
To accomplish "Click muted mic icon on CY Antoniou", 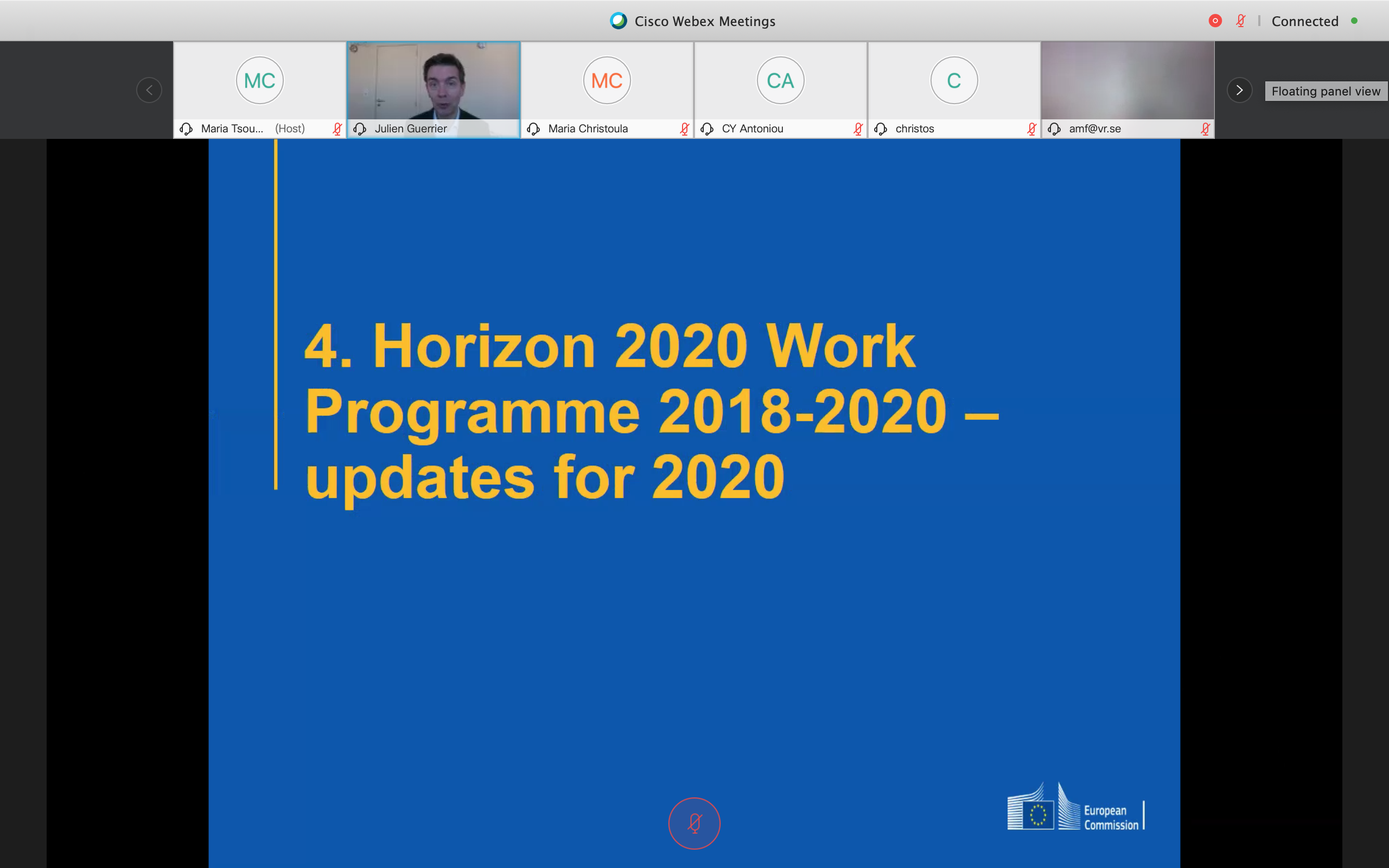I will (x=858, y=129).
